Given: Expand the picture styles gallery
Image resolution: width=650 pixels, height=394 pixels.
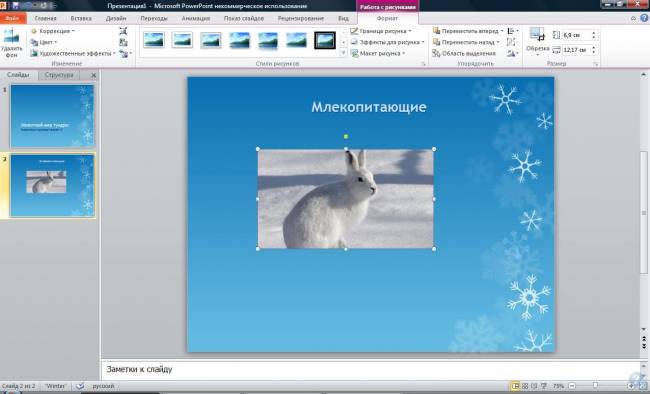Looking at the screenshot, I should (343, 53).
